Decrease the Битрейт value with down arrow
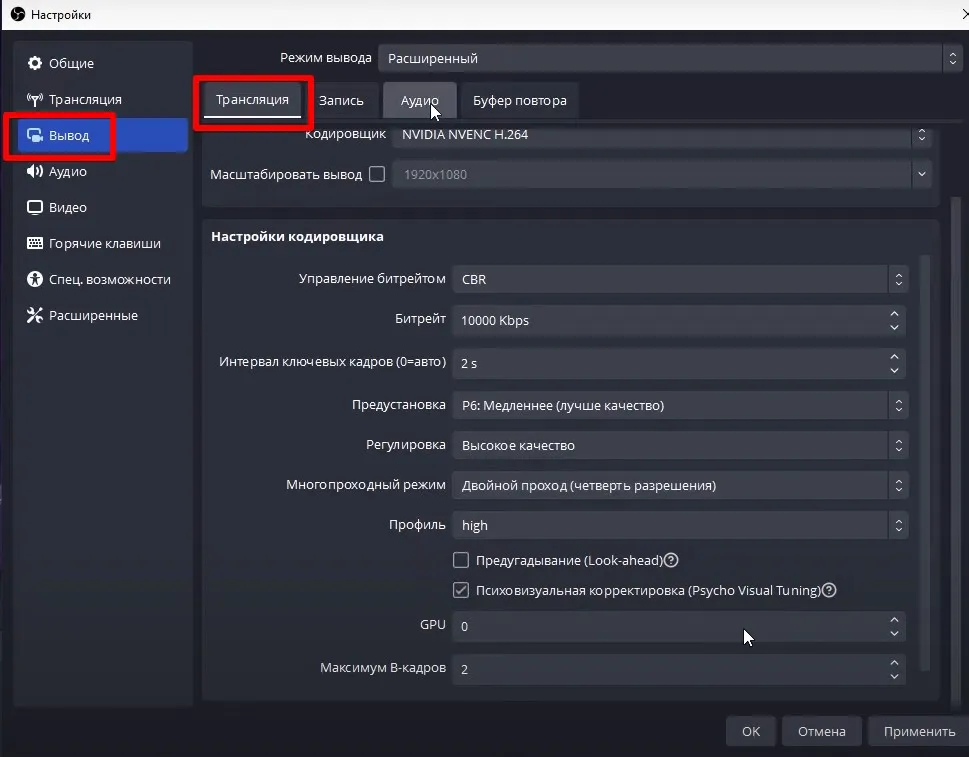This screenshot has width=969, height=757. (x=894, y=328)
